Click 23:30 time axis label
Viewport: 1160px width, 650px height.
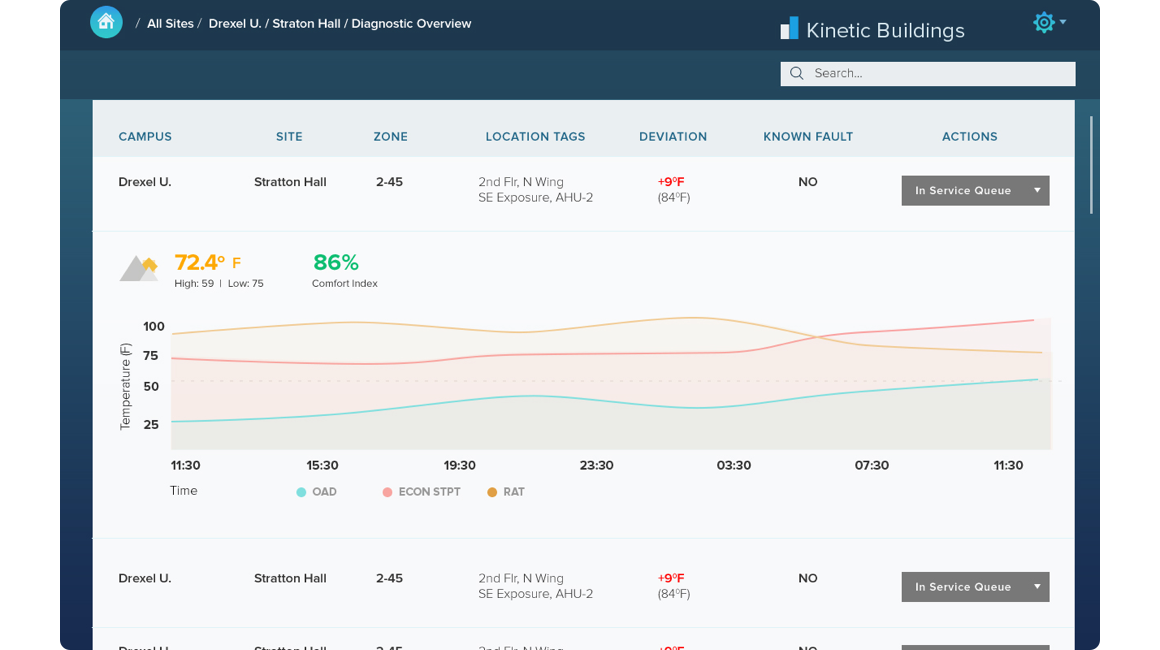[x=596, y=465]
